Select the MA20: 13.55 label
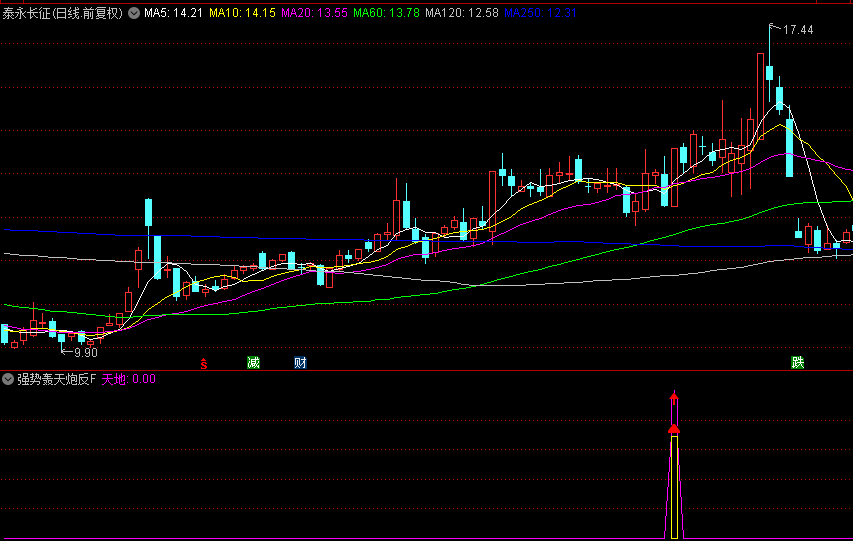 tap(314, 13)
